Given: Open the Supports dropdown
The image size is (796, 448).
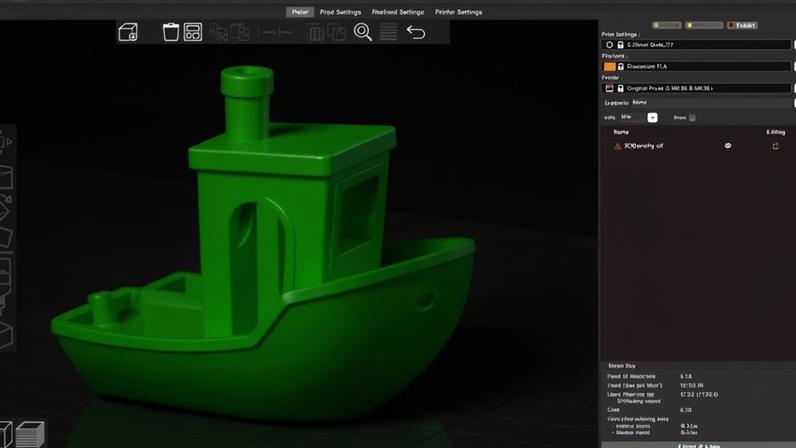Looking at the screenshot, I should click(712, 103).
